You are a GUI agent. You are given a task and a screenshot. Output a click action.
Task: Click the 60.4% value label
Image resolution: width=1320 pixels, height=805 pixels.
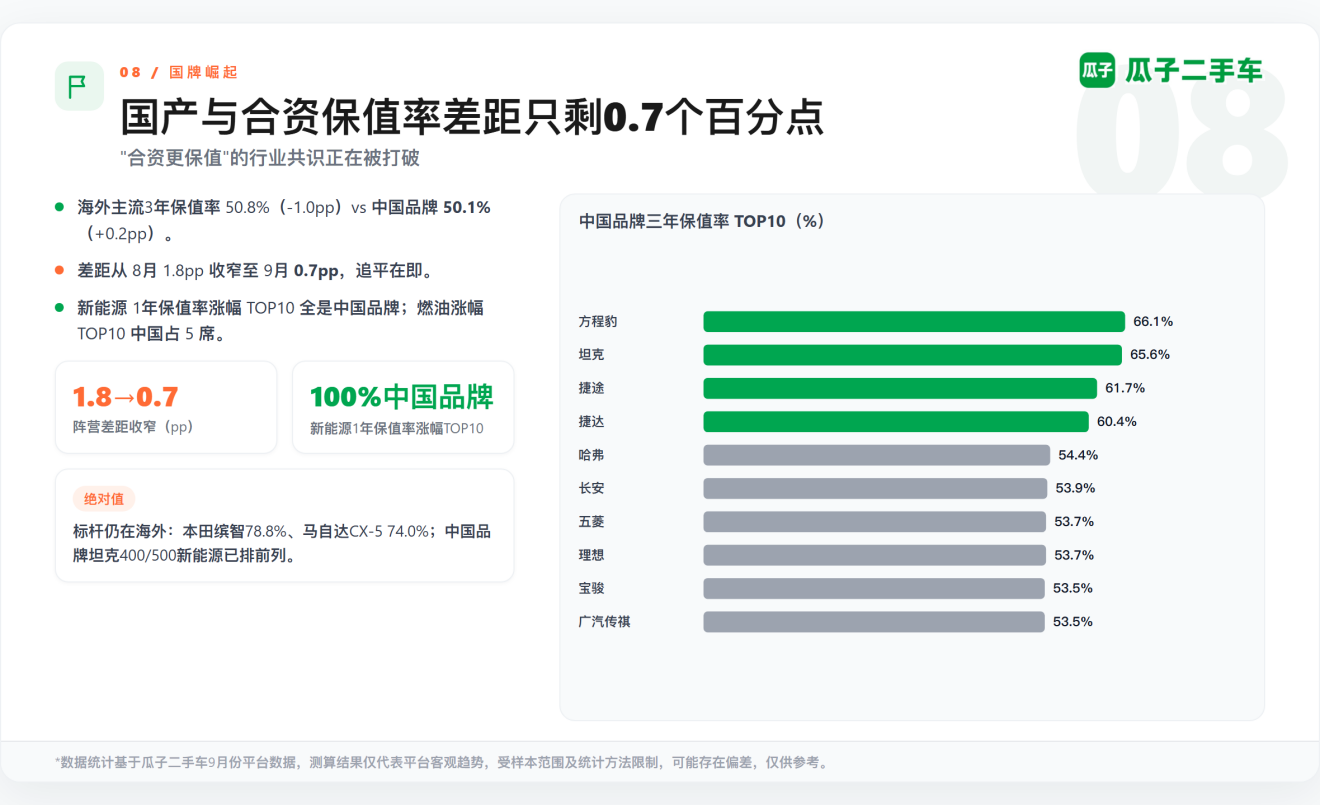pos(1117,422)
